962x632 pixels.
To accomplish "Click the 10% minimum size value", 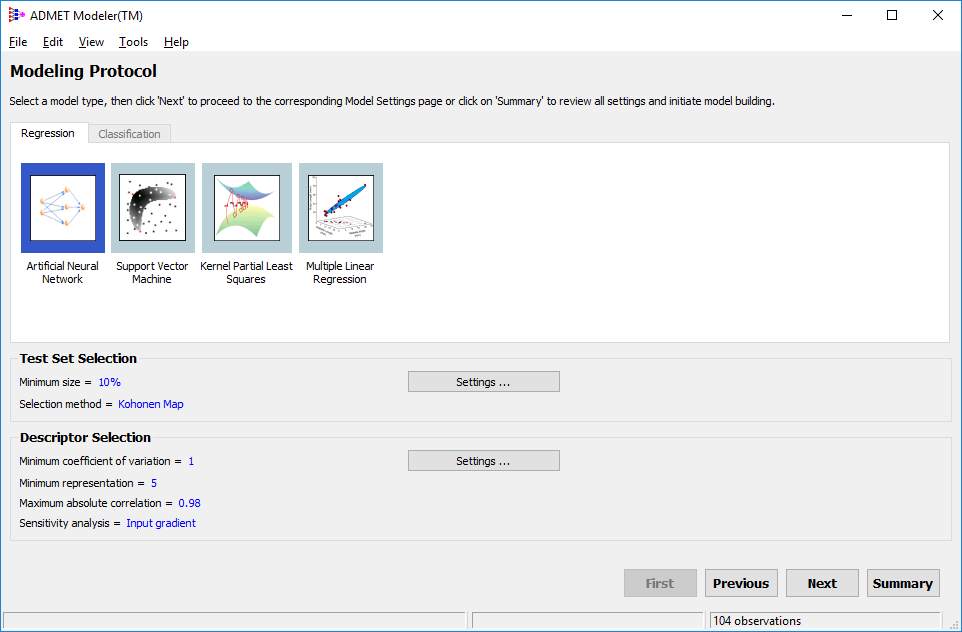I will tap(110, 382).
